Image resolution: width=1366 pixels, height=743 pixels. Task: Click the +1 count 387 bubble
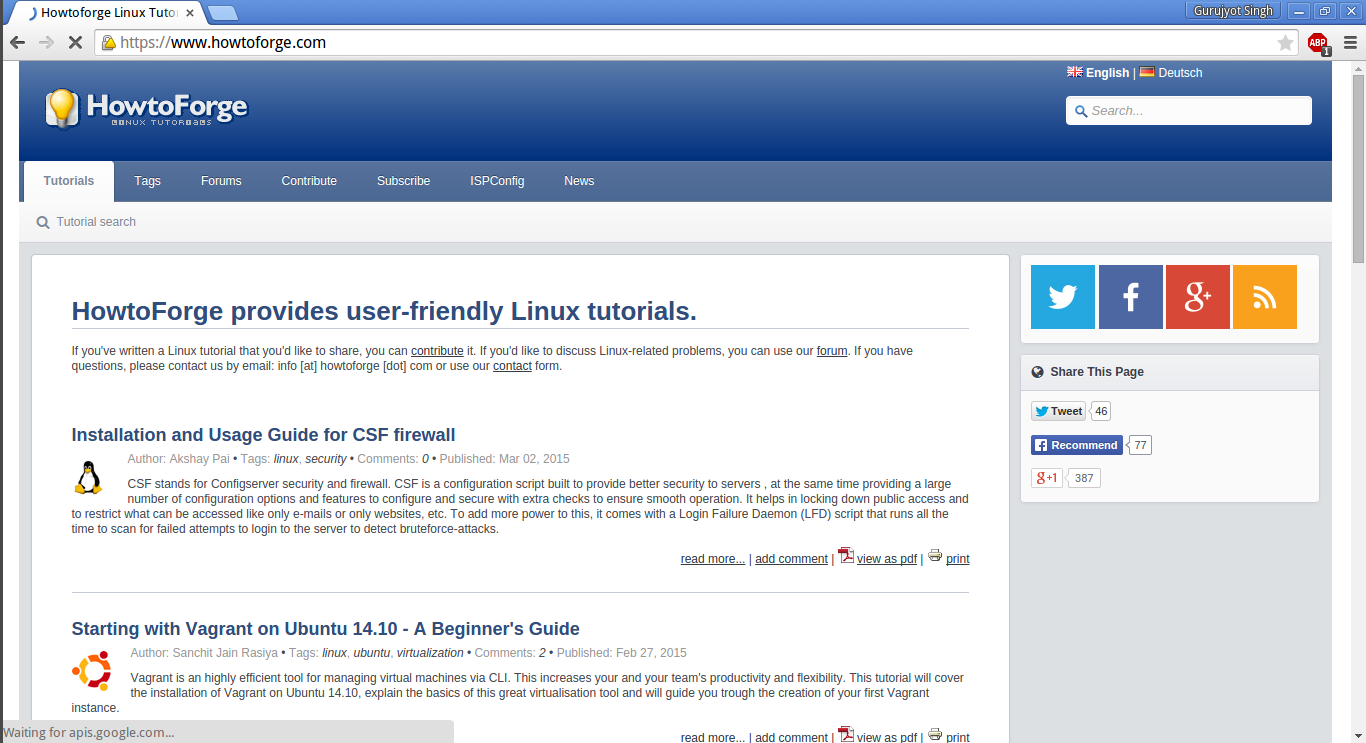pyautogui.click(x=1084, y=478)
